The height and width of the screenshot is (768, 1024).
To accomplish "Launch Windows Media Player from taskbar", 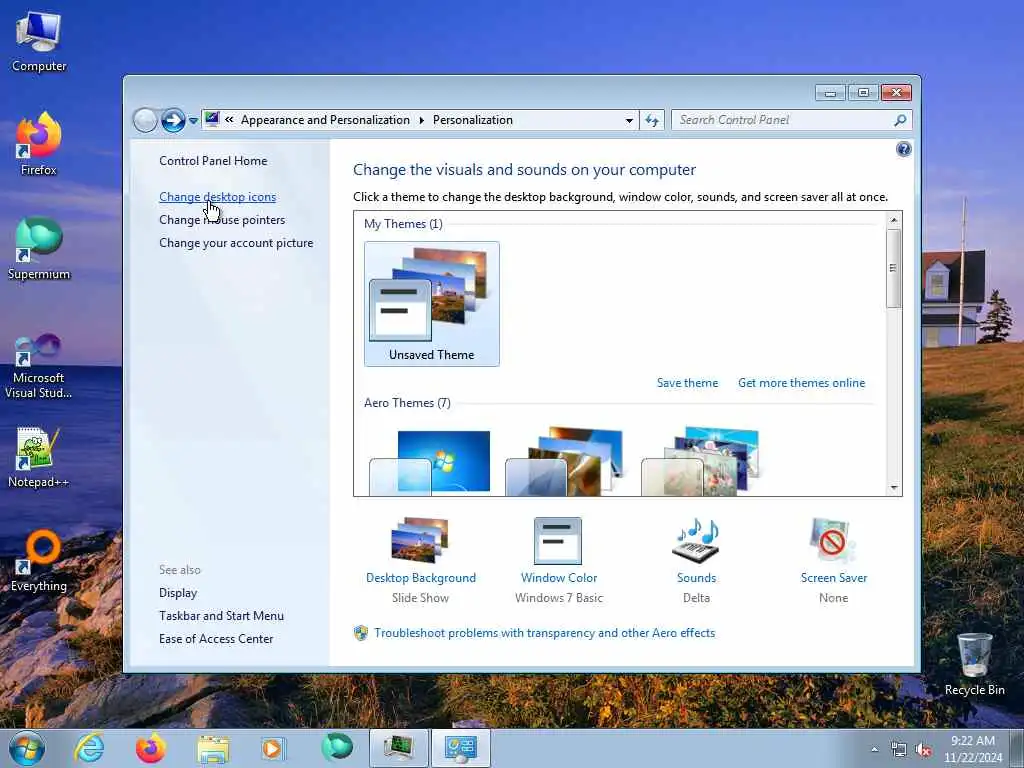I will 272,748.
